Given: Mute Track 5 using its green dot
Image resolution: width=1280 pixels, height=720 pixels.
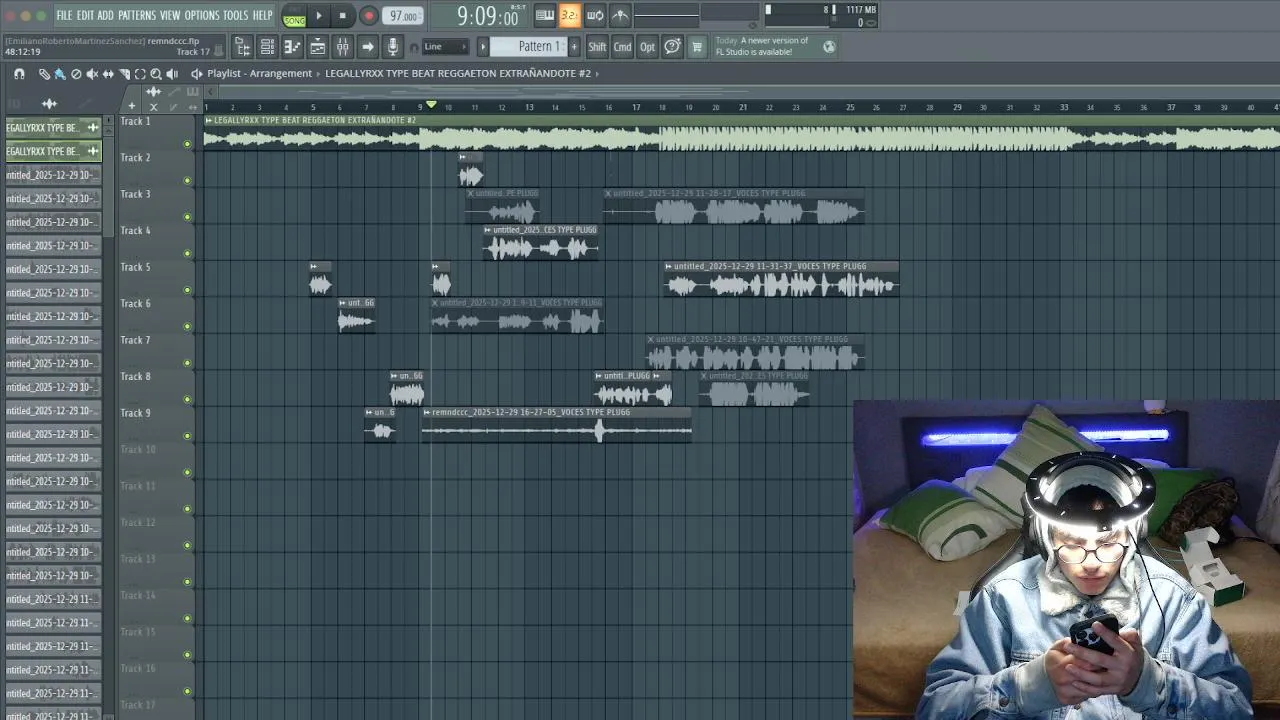Looking at the screenshot, I should coord(187,290).
